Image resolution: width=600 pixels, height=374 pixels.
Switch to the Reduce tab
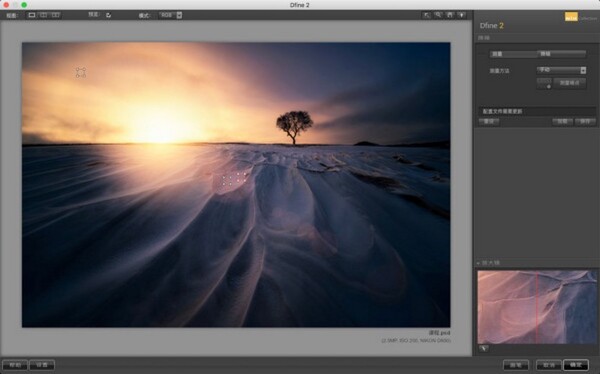coord(561,54)
